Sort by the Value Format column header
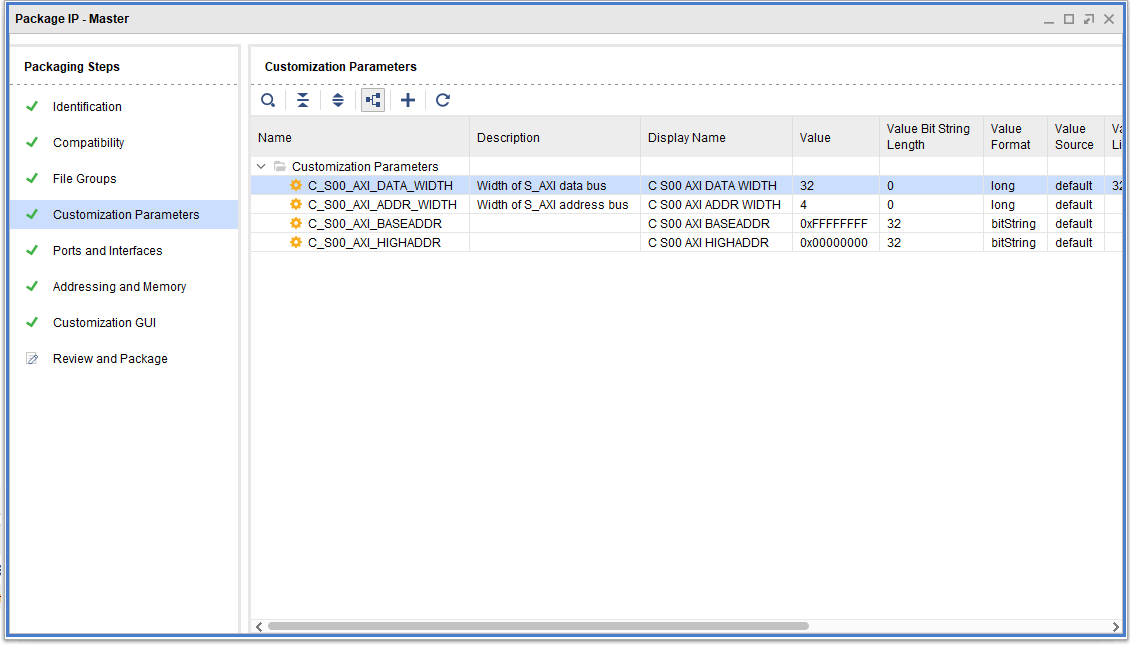 coord(1015,137)
